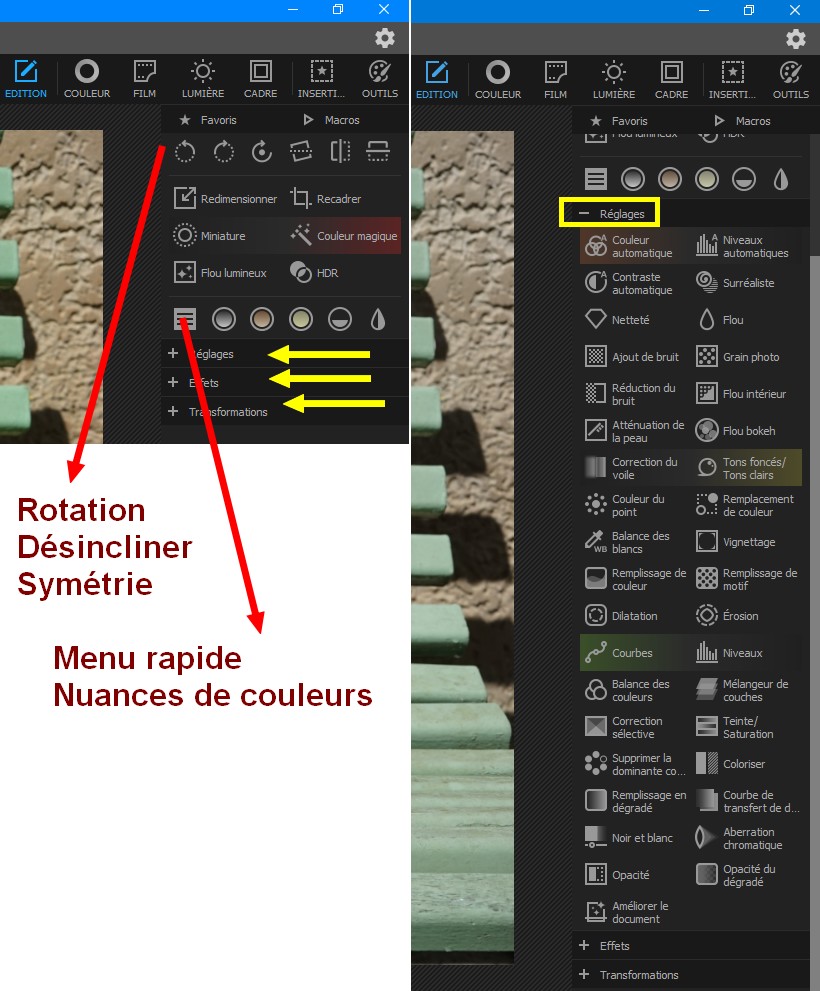Open Teinte/Saturation tool
Screen dimensions: 820x991
747,727
